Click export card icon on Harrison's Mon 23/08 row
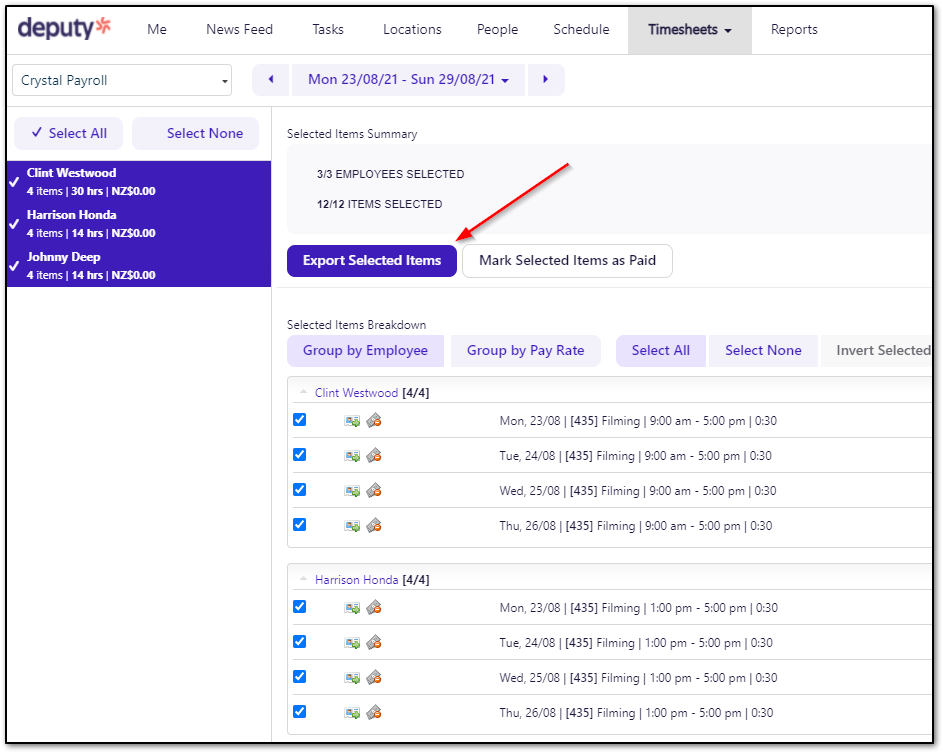This screenshot has height=753, width=943. [x=352, y=608]
